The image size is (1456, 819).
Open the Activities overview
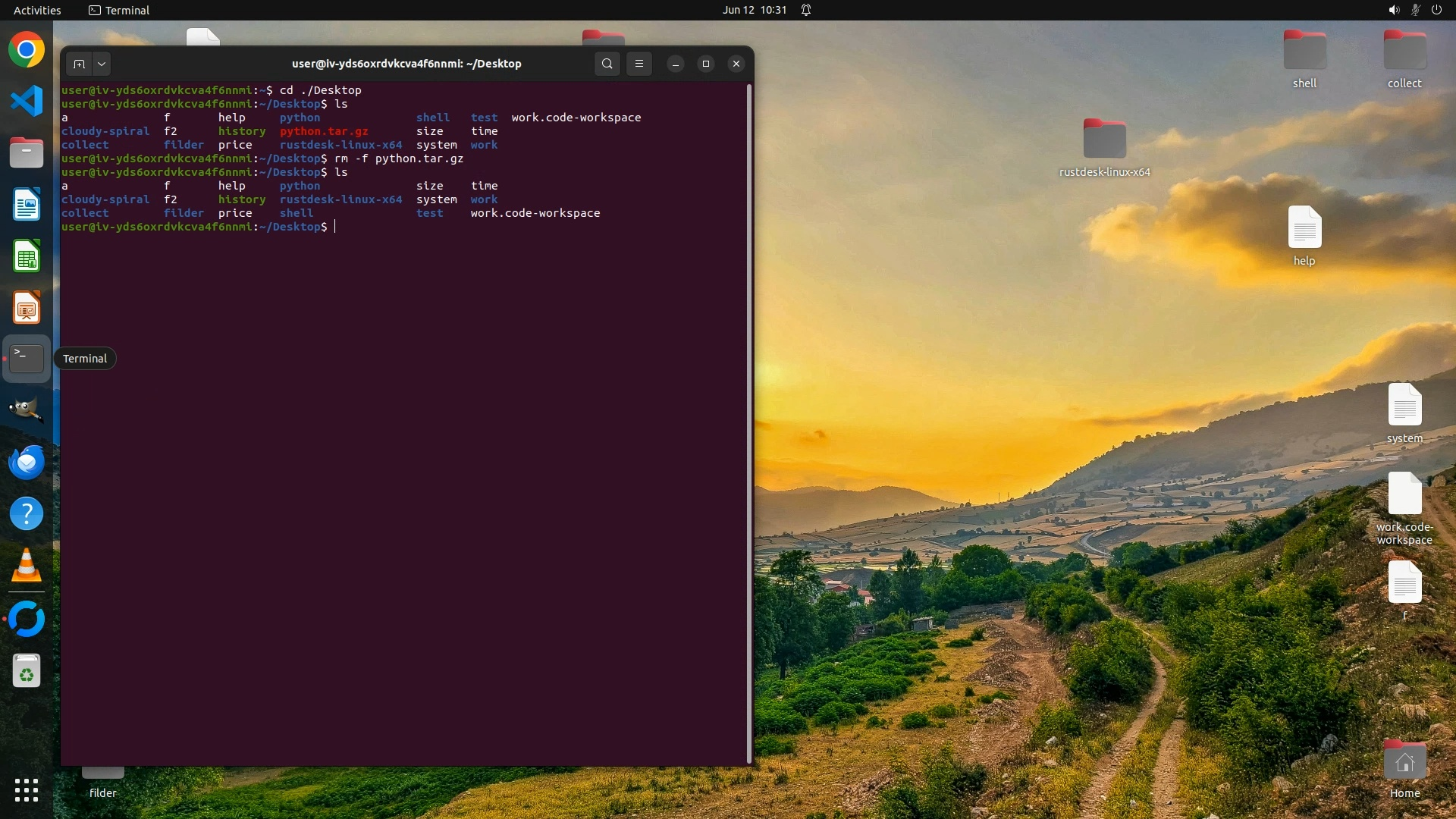tap(37, 10)
